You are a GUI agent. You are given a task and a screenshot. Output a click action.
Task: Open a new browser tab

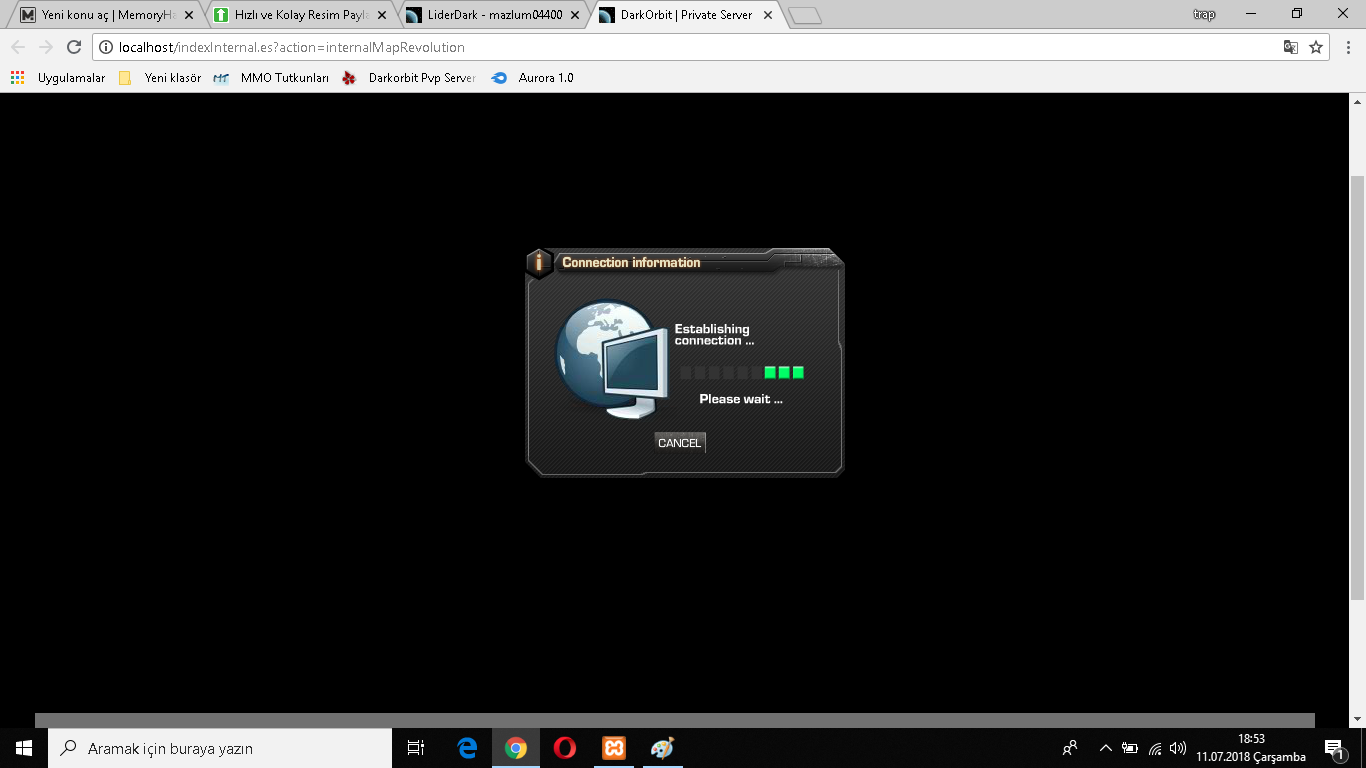(805, 15)
